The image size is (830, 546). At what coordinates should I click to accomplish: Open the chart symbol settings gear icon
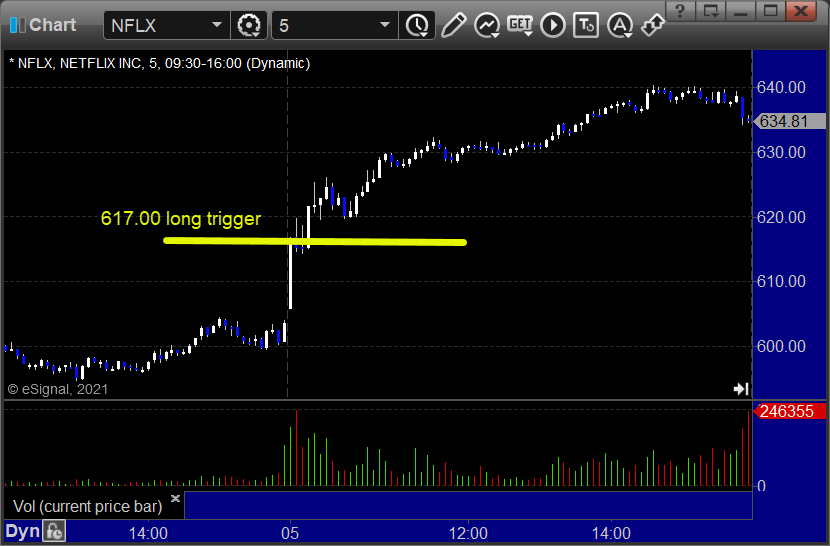[249, 25]
